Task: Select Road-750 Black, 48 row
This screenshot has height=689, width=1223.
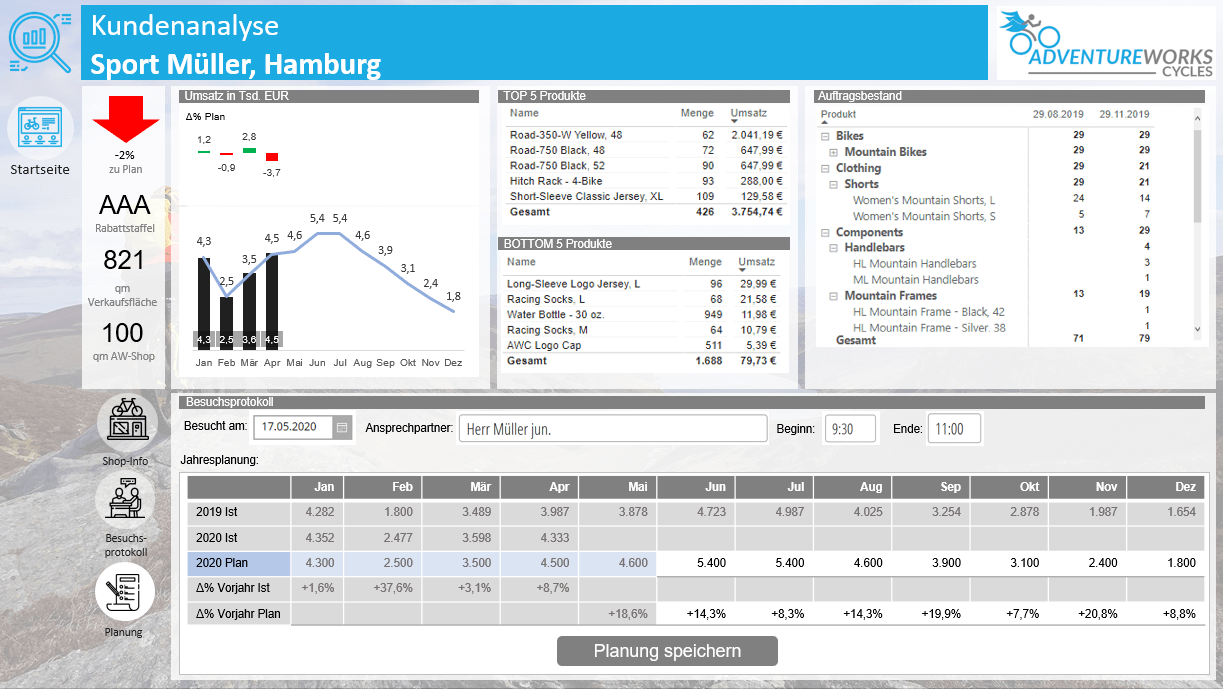Action: pyautogui.click(x=644, y=150)
